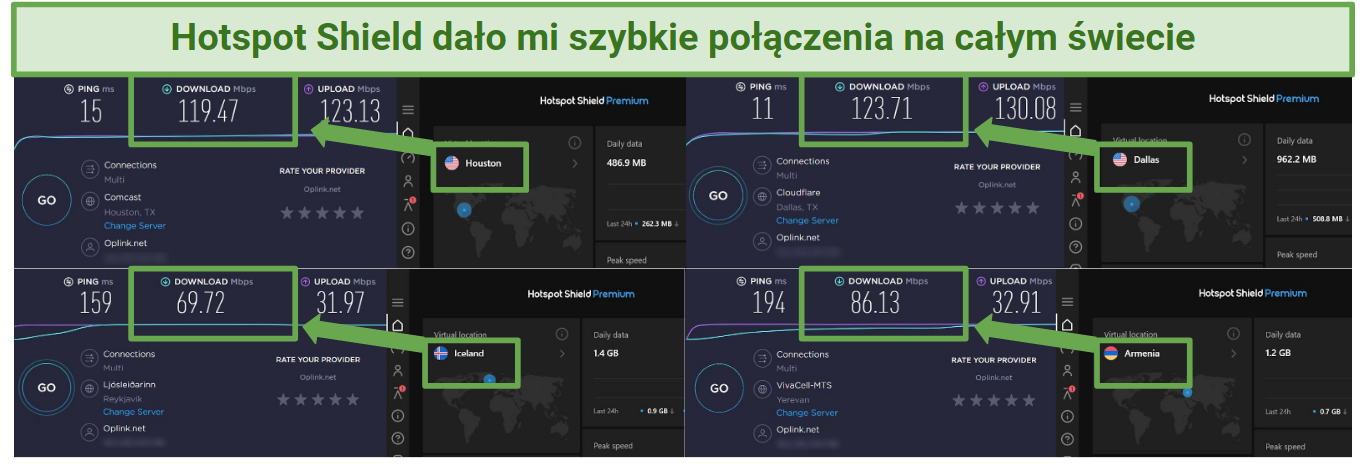The image size is (1366, 467).
Task: Click the download value 119.47
Action: pos(208,111)
